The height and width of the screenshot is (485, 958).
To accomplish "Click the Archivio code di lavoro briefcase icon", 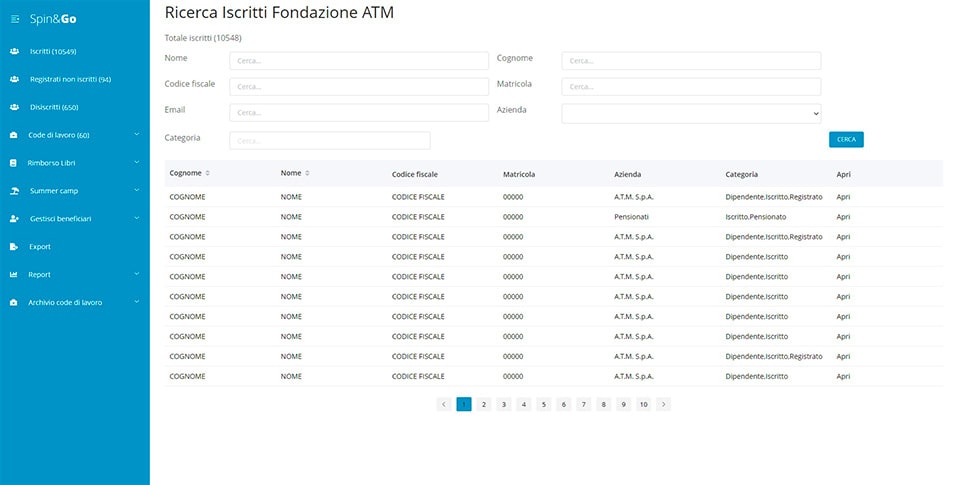I will (13, 302).
